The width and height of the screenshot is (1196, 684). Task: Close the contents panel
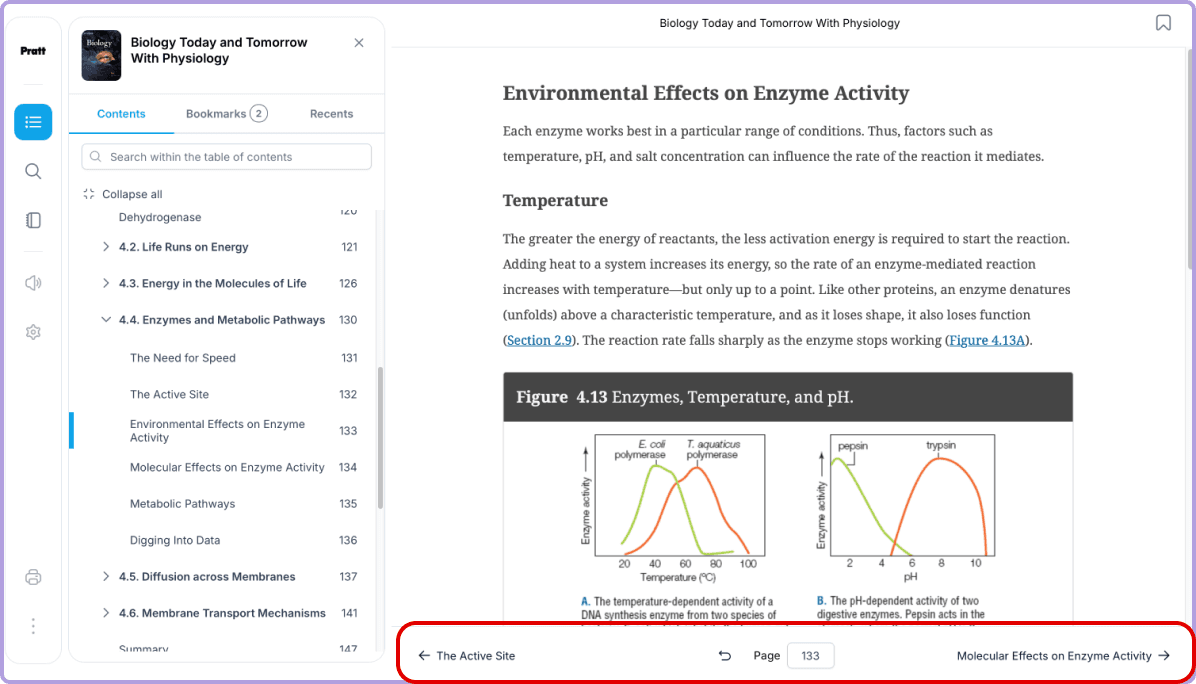point(358,43)
